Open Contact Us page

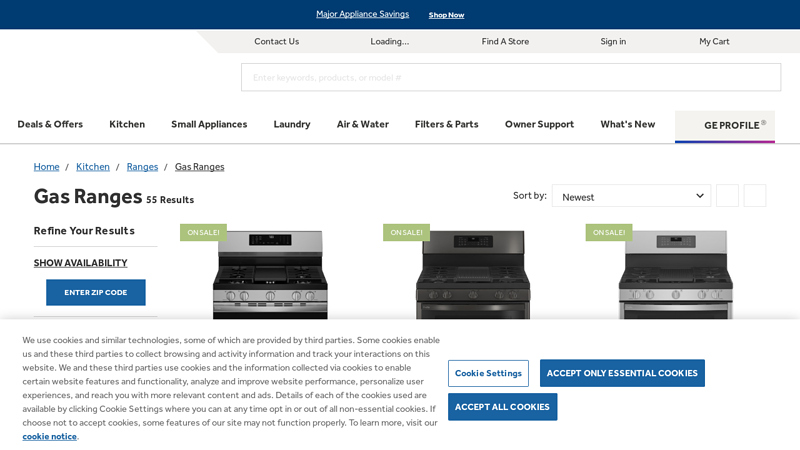tap(277, 41)
